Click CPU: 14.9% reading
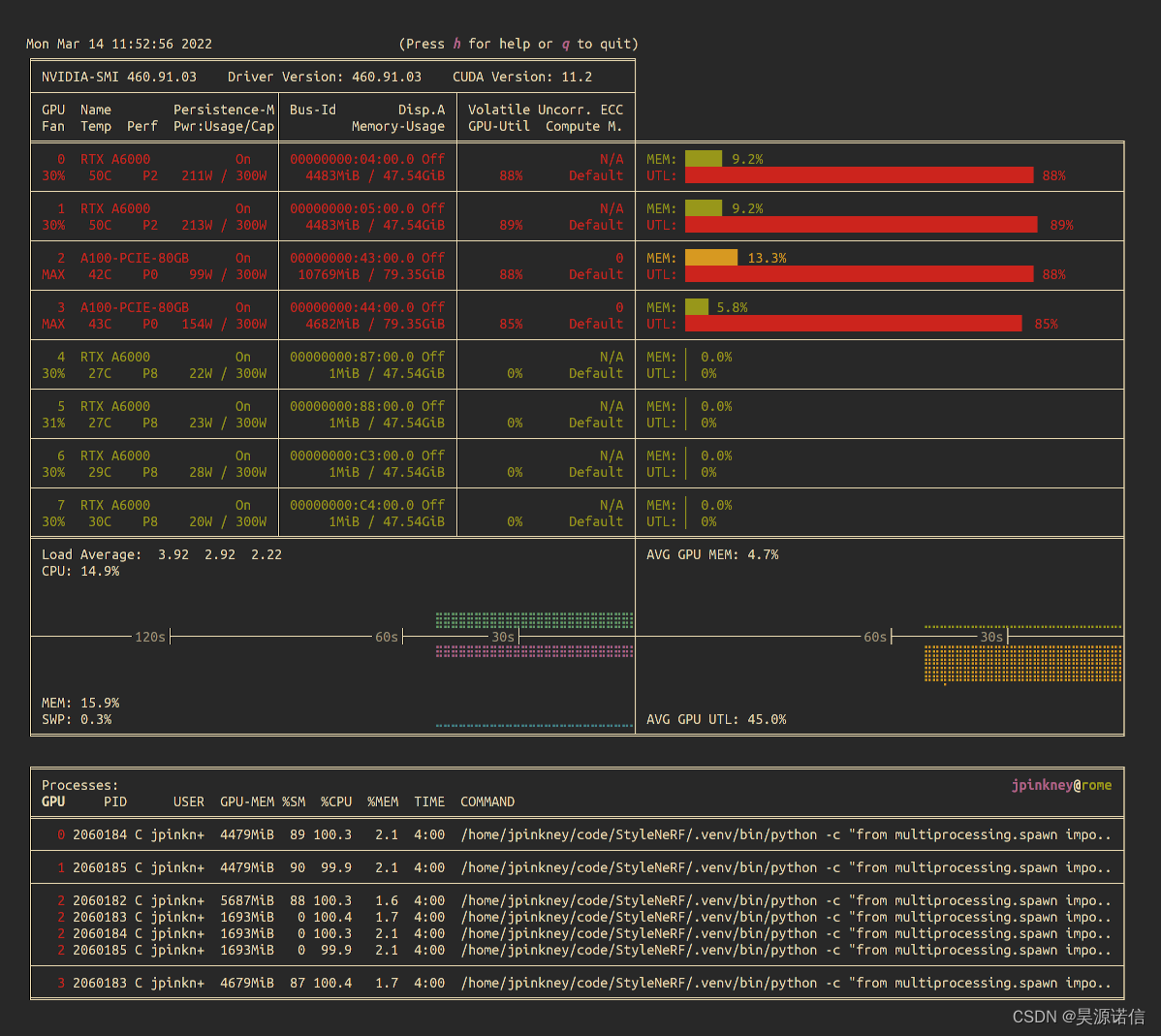 click(x=80, y=572)
